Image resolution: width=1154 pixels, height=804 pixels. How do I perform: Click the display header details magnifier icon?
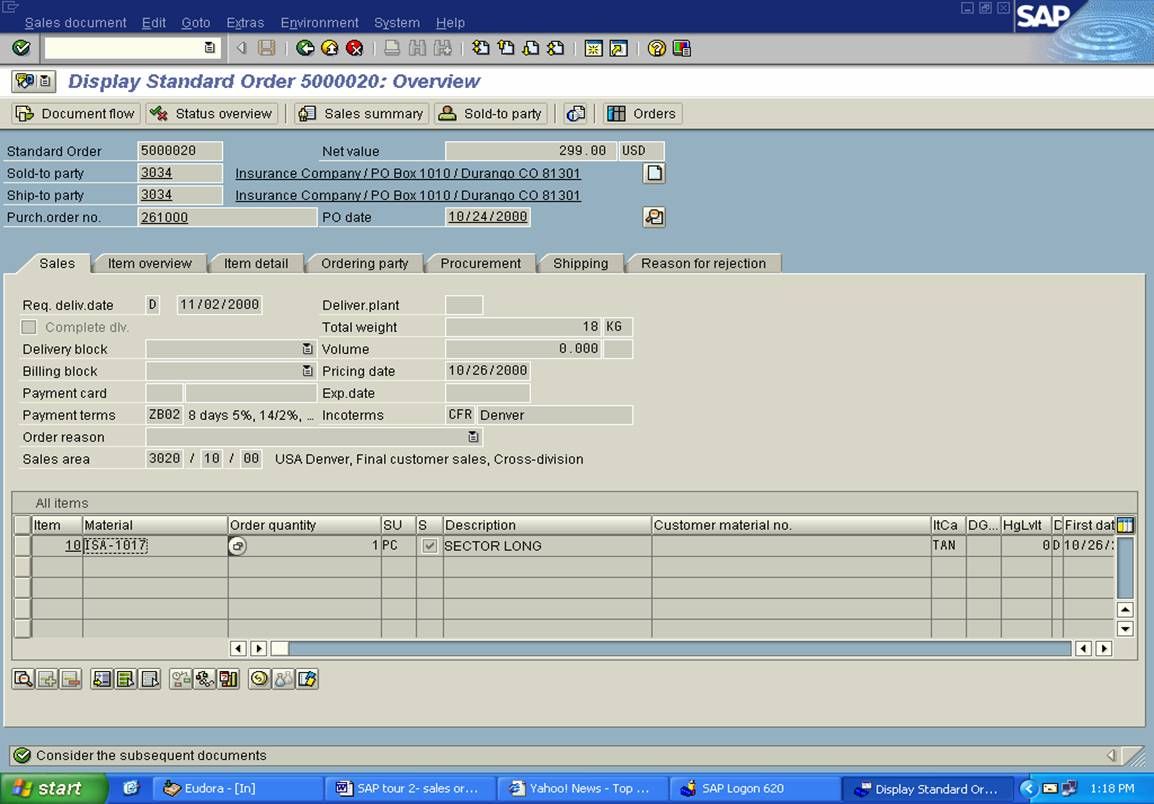pos(654,217)
